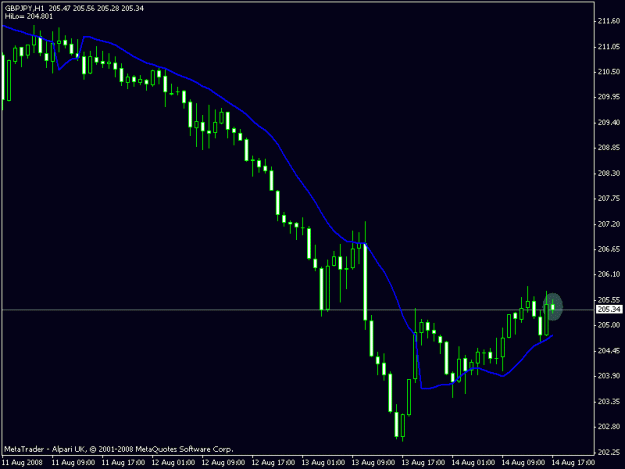Viewport: 625px width, 469px height.
Task: Click the 14 Aug 09:00 time label
Action: pos(523,462)
